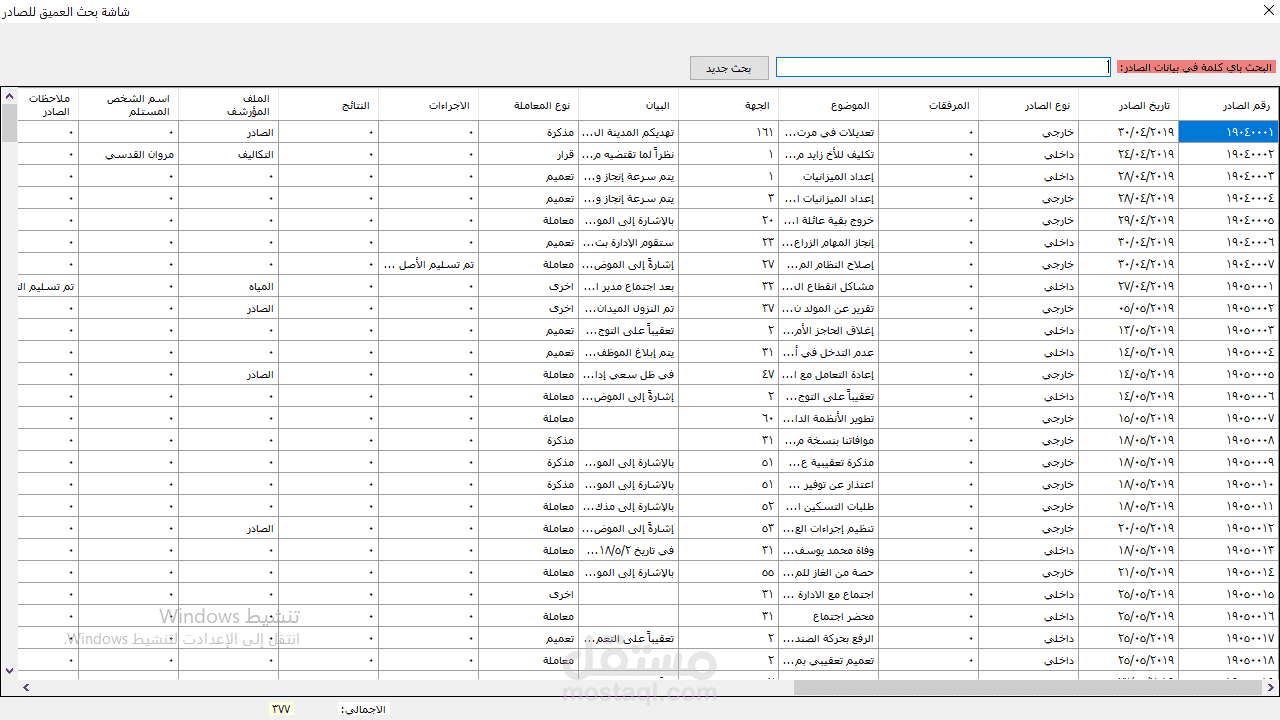Sort by تاريخ الصادر column header
Screen dimensions: 1280x720
click(1128, 105)
